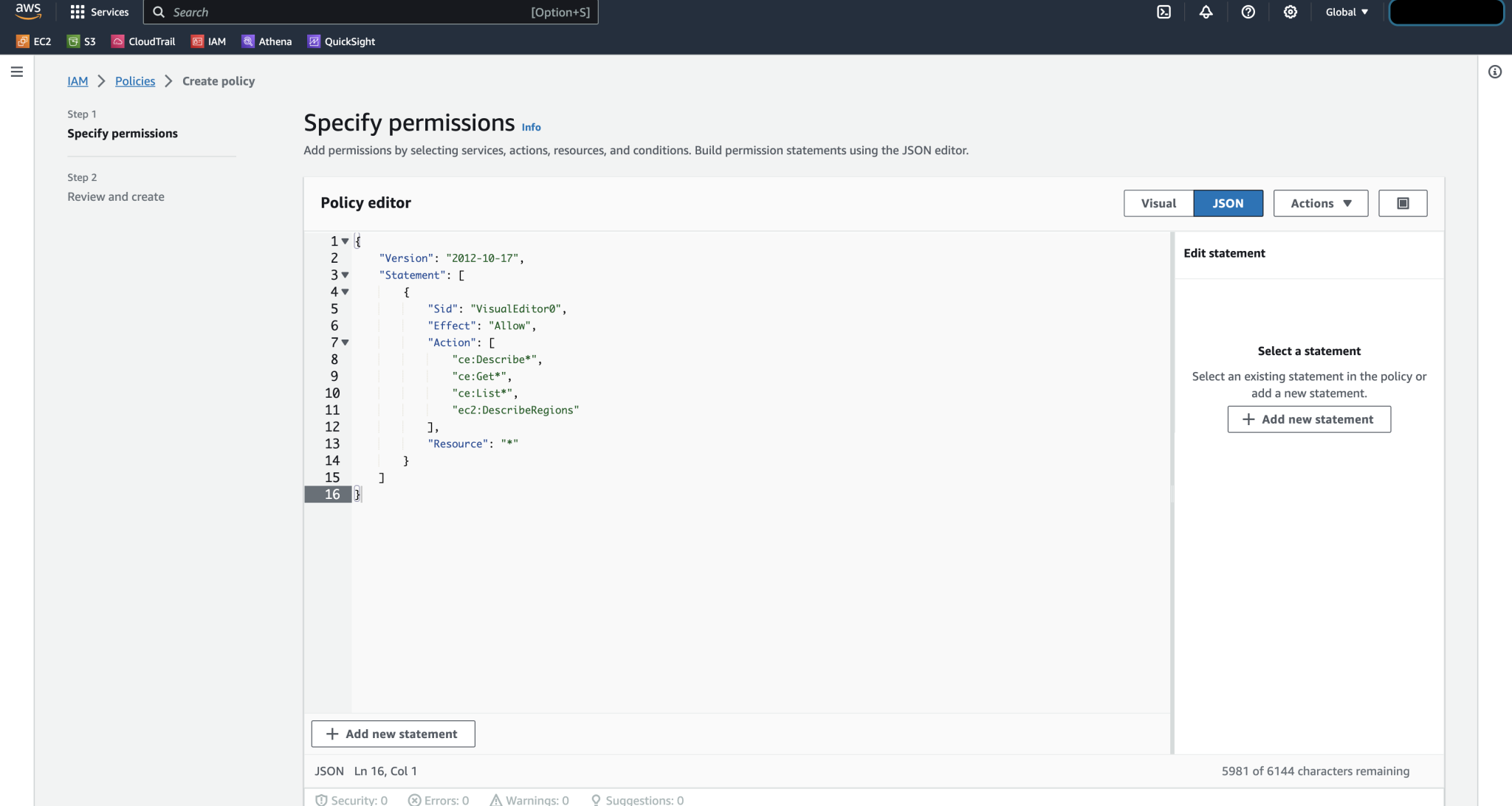The height and width of the screenshot is (806, 1512).
Task: Open the Actions dropdown
Action: pos(1319,202)
